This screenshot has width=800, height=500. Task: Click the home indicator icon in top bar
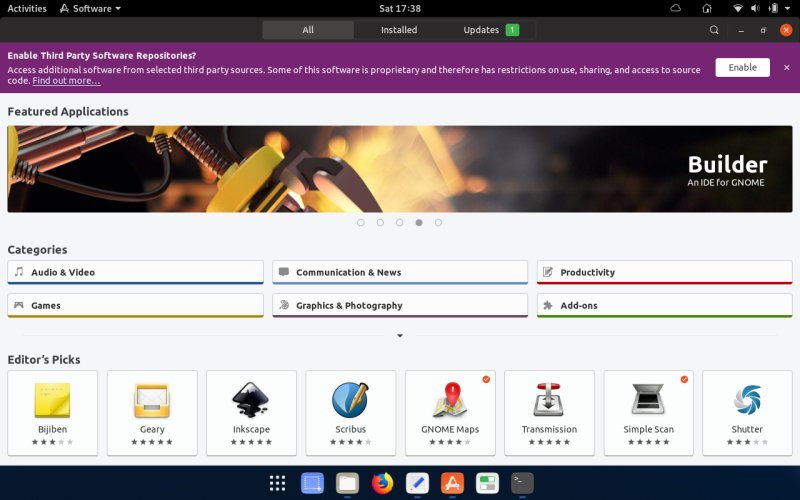click(707, 8)
